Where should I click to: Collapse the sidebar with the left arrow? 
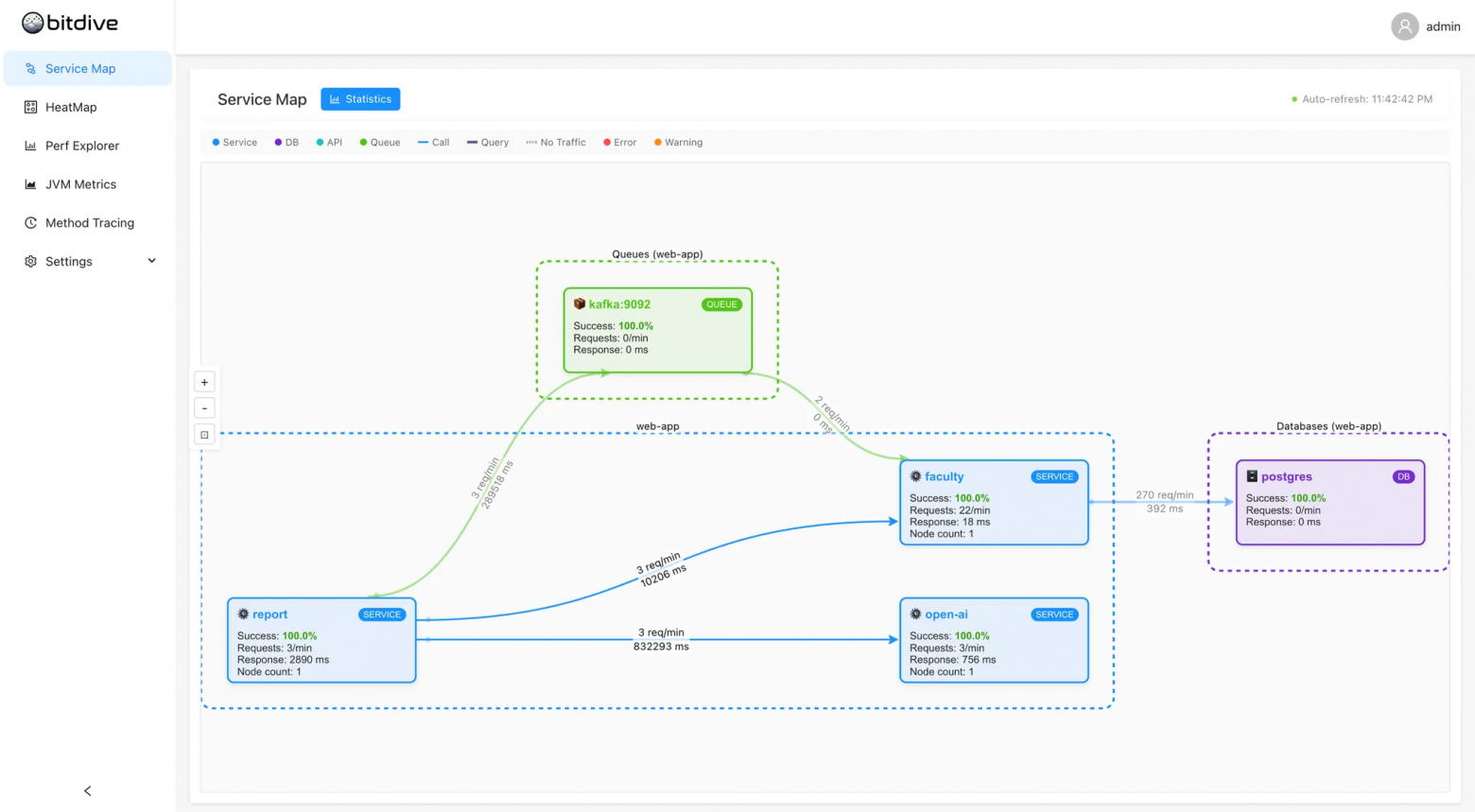pos(88,790)
